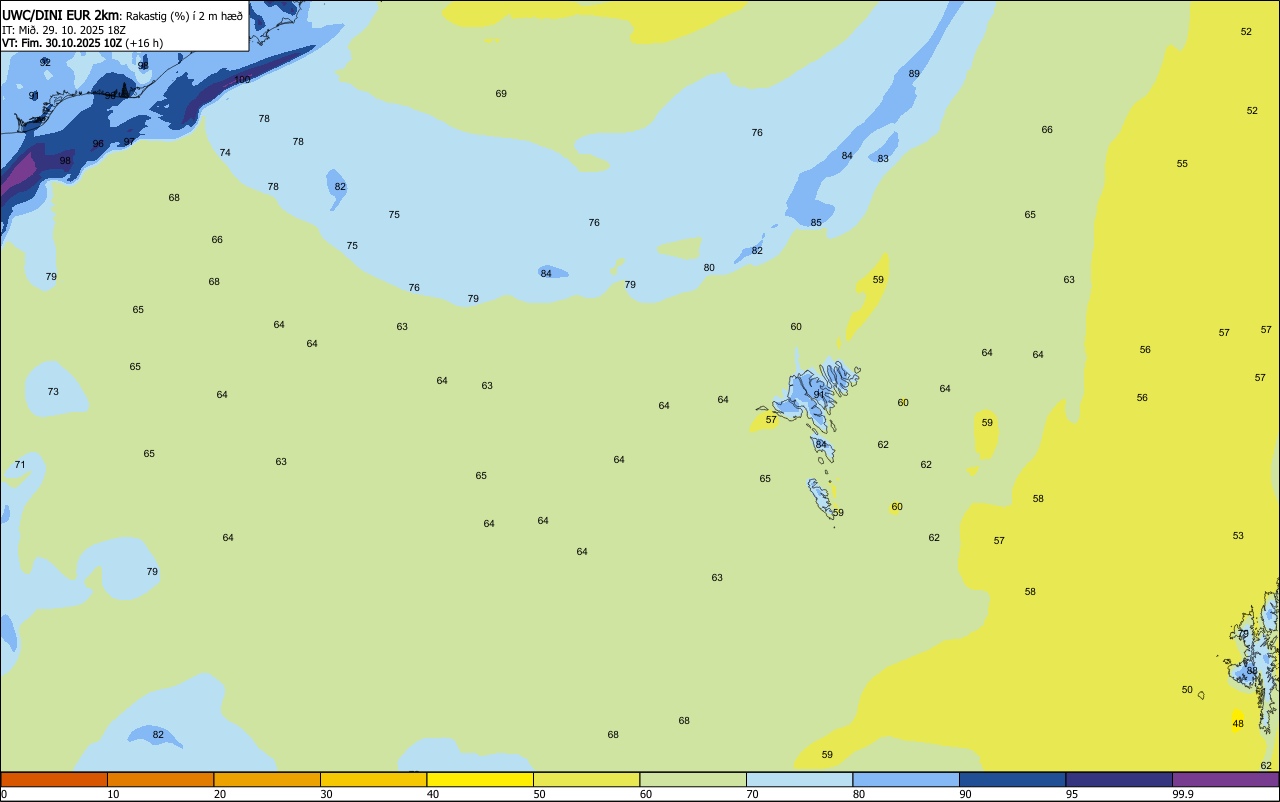This screenshot has width=1280, height=802.
Task: Click the navy 95–99.9 legend swatch
Action: pyautogui.click(x=1119, y=779)
